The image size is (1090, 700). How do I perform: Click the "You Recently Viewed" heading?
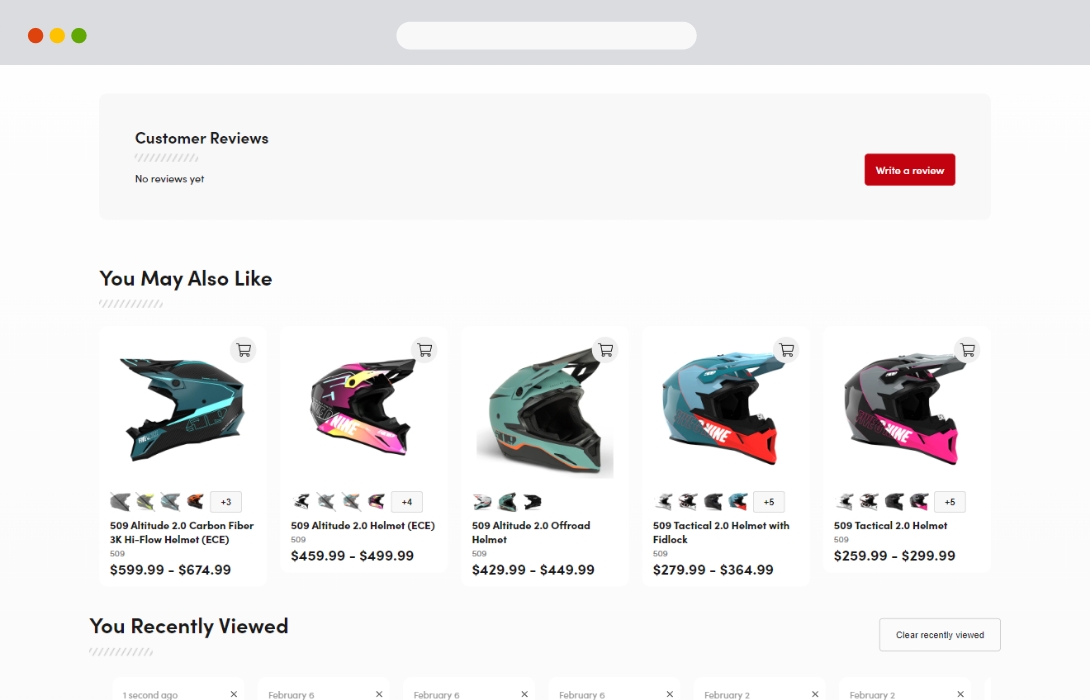188,626
